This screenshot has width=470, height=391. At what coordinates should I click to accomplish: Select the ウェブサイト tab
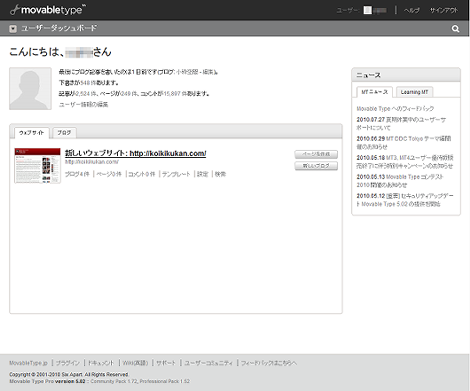tap(32, 133)
